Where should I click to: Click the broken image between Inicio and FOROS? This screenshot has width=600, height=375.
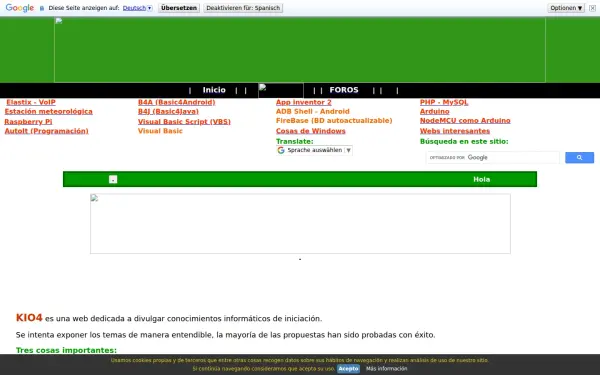281,91
